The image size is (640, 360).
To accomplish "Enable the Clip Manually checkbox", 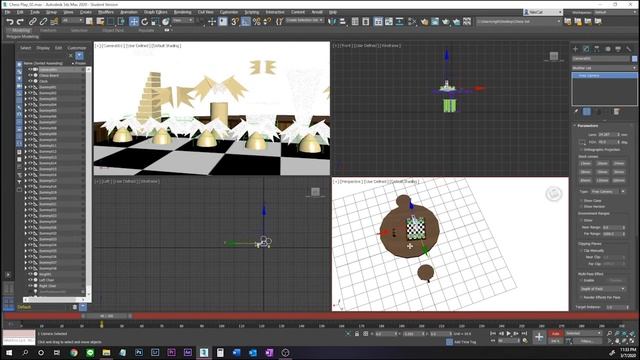I will (x=581, y=251).
